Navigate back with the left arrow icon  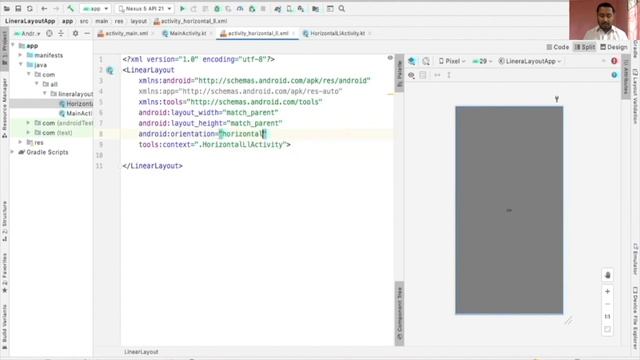pos(44,9)
